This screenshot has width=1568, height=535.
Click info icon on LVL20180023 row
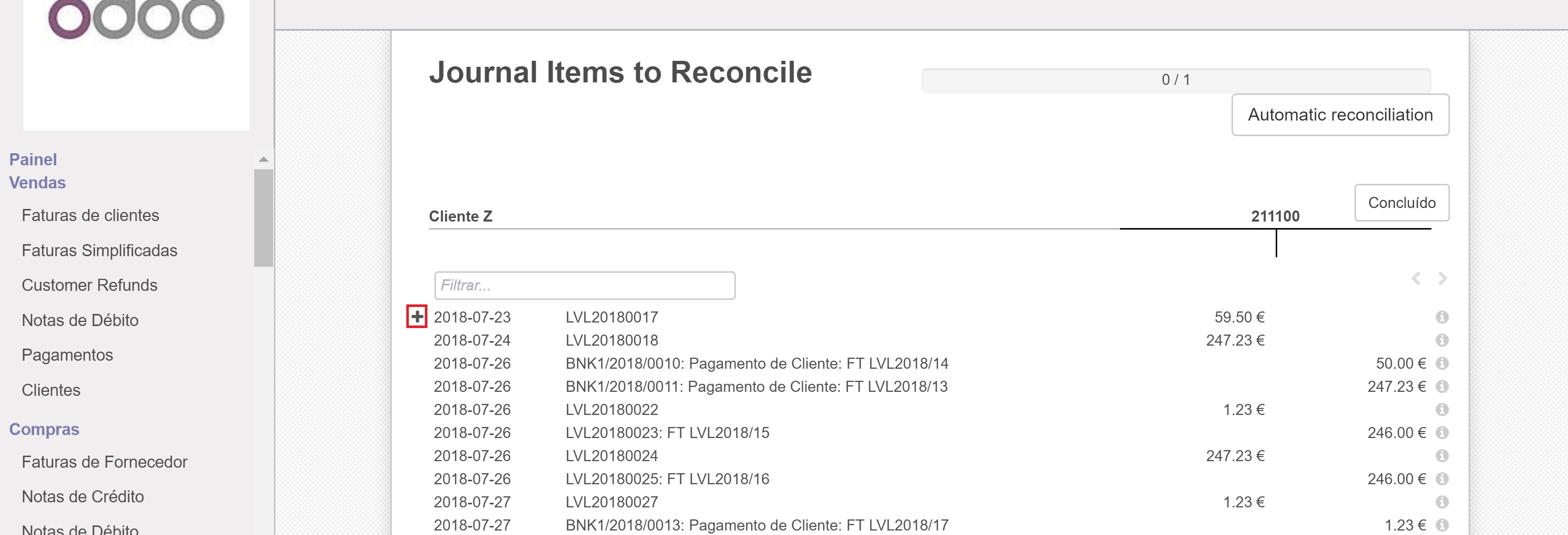coord(1441,433)
